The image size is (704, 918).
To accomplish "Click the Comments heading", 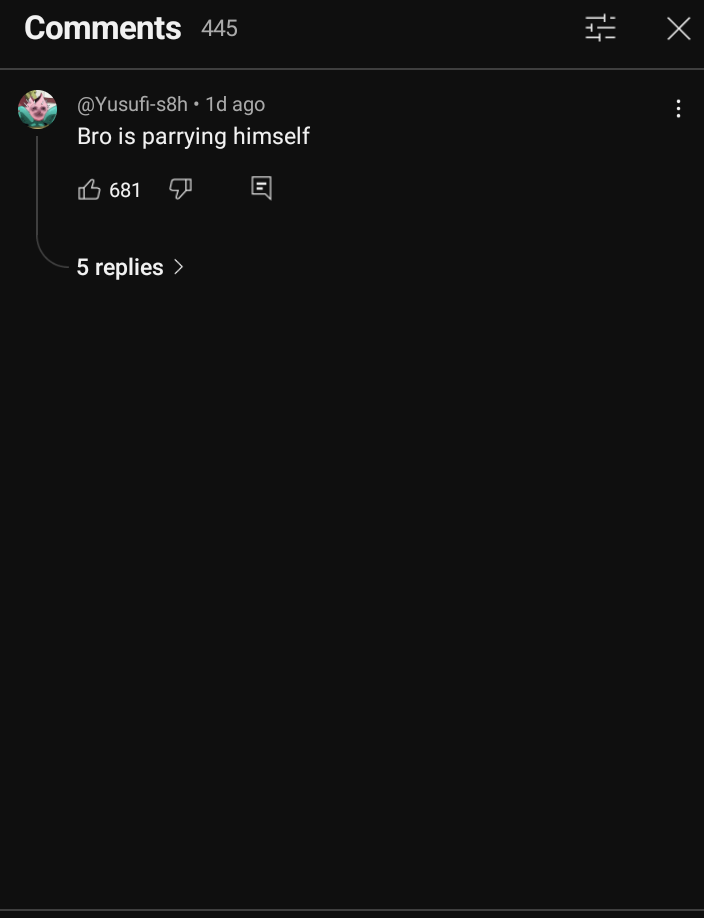I will [x=102, y=28].
